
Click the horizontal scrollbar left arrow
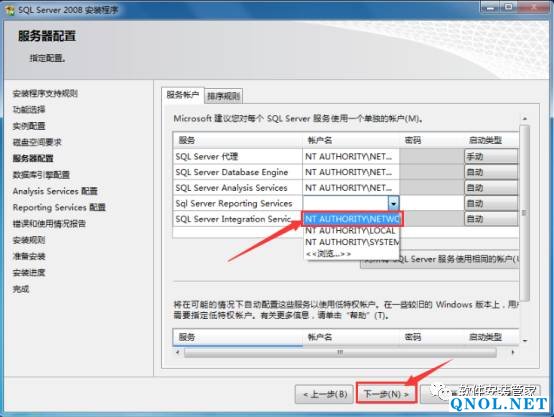click(x=177, y=352)
